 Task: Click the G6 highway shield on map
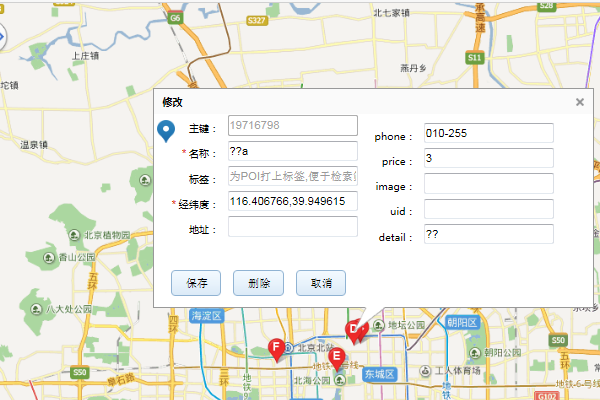tap(175, 18)
